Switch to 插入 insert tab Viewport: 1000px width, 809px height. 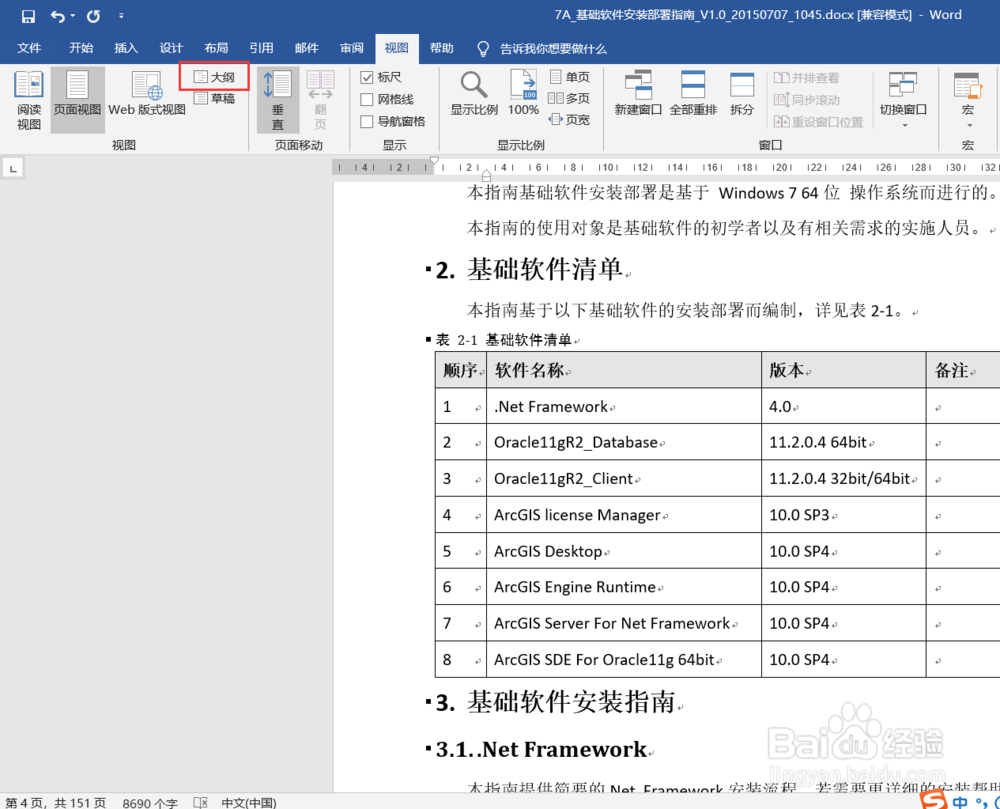click(x=126, y=48)
